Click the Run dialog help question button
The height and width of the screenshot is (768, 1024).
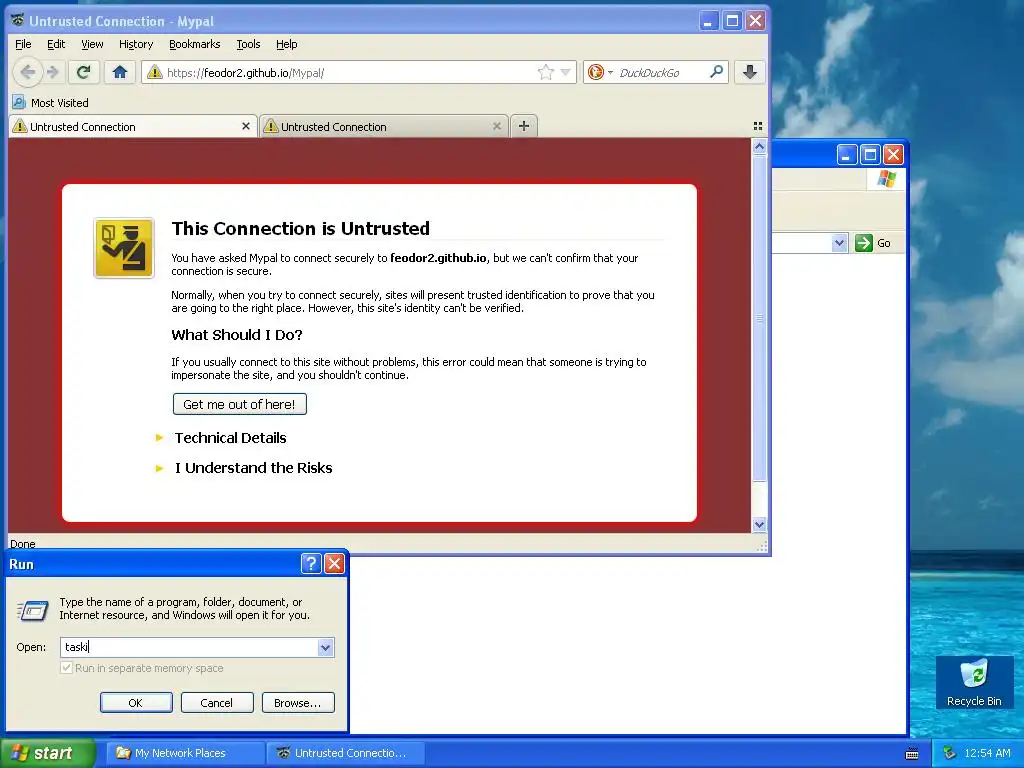[311, 564]
